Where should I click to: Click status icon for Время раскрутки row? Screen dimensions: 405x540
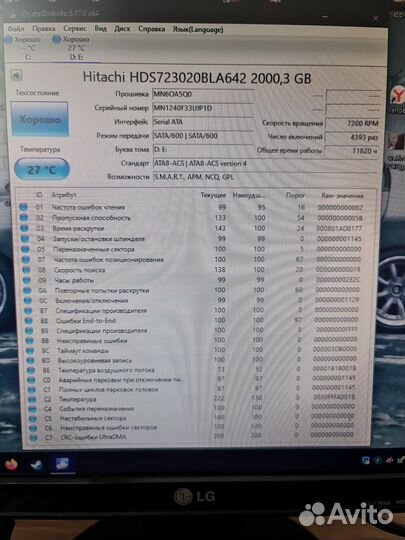24,228
